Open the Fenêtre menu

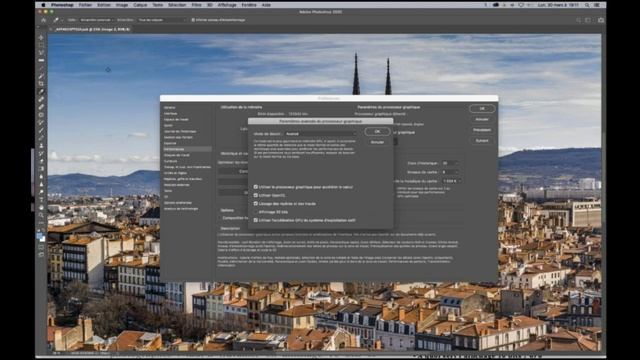249,5
